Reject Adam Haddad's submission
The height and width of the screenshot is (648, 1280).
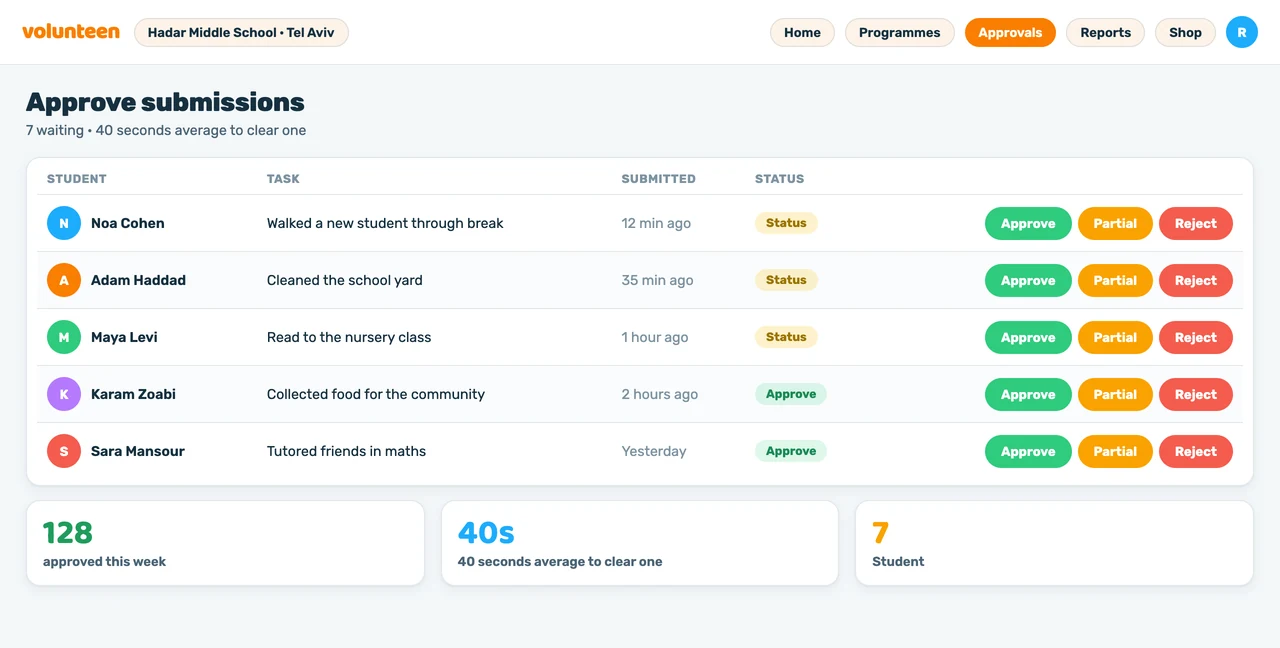[x=1196, y=280]
